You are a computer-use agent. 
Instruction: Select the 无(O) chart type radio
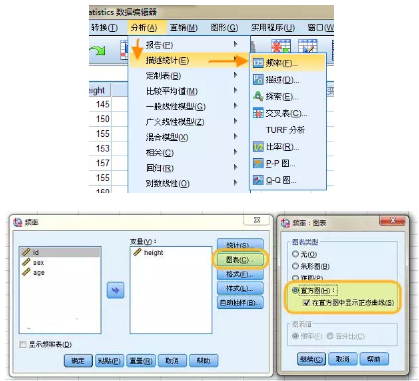pos(295,254)
